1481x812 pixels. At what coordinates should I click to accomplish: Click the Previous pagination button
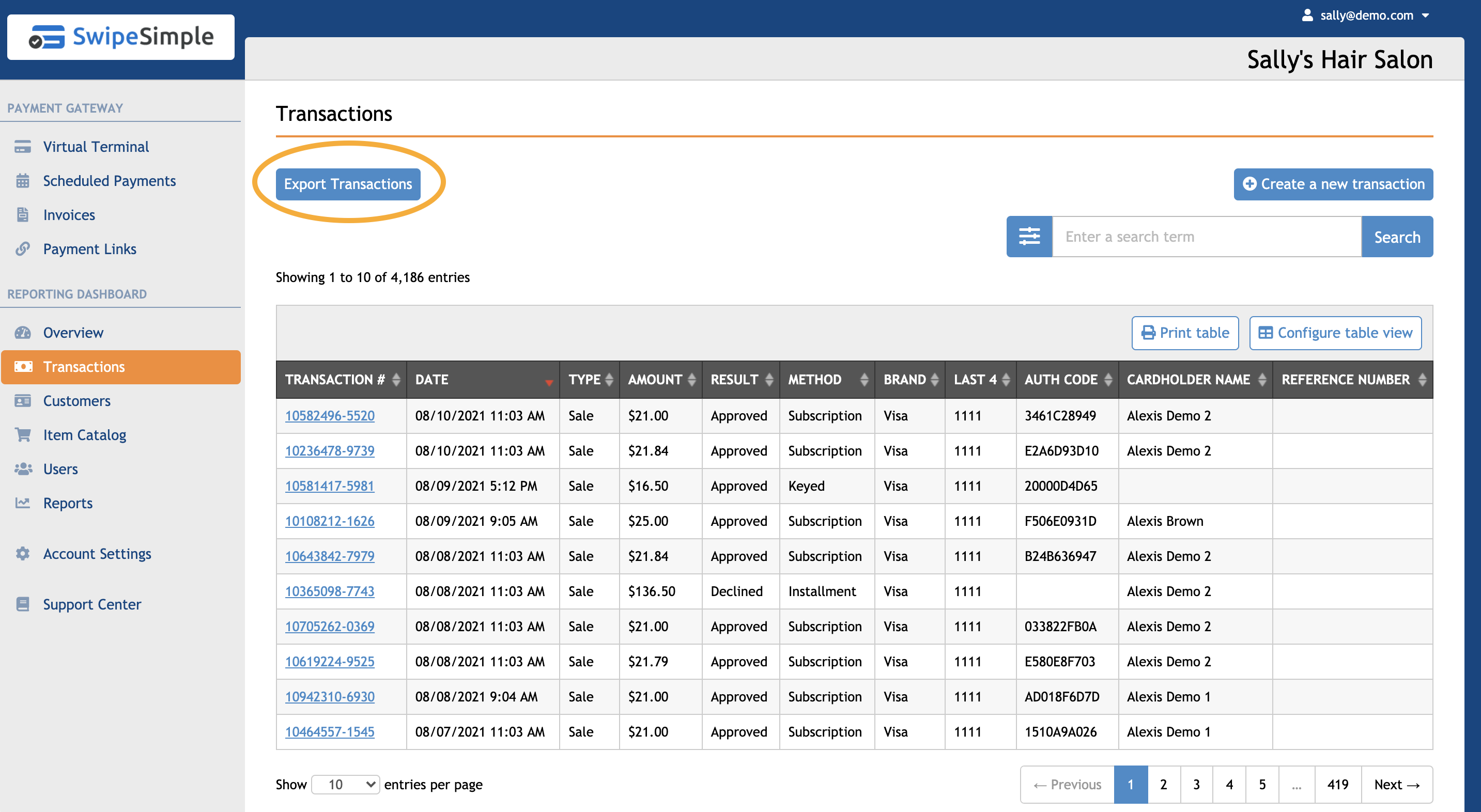[x=1067, y=785]
